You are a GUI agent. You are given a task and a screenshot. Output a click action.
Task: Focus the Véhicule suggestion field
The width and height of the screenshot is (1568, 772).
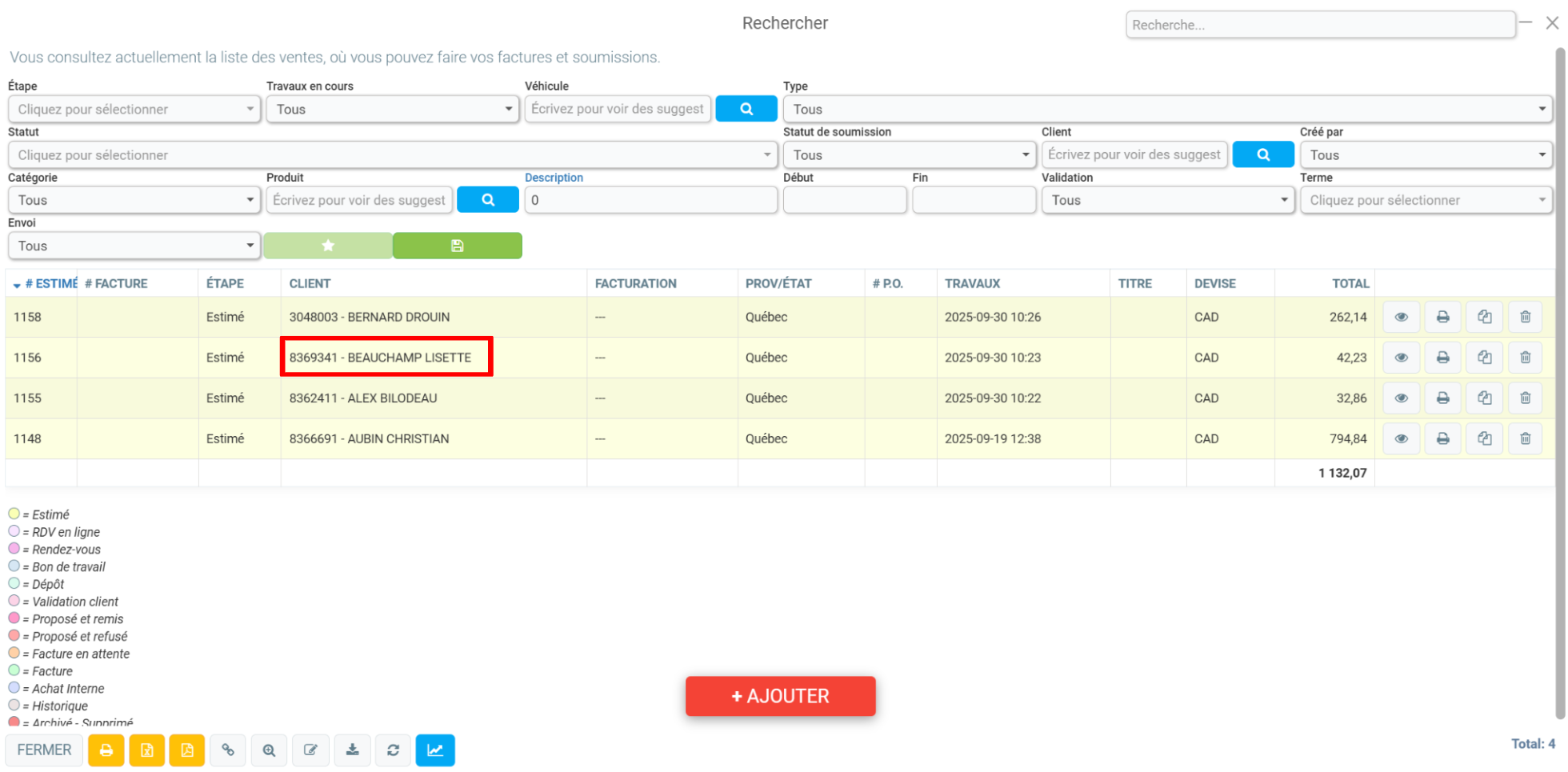coord(618,109)
